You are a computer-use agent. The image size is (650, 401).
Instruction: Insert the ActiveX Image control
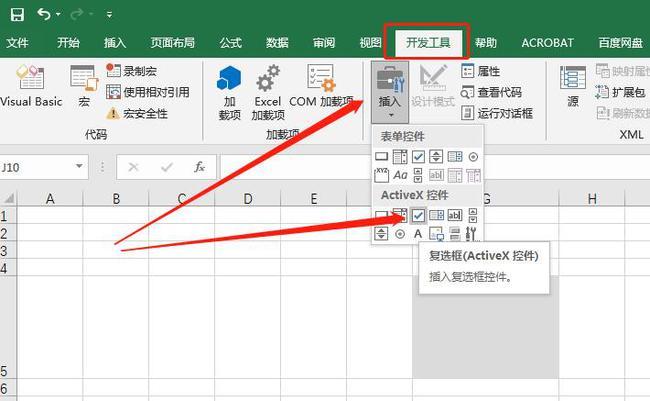[436, 234]
